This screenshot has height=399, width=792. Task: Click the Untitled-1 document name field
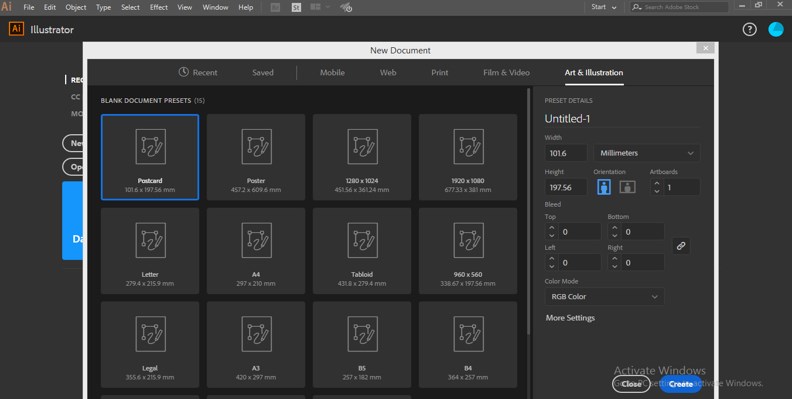point(622,119)
